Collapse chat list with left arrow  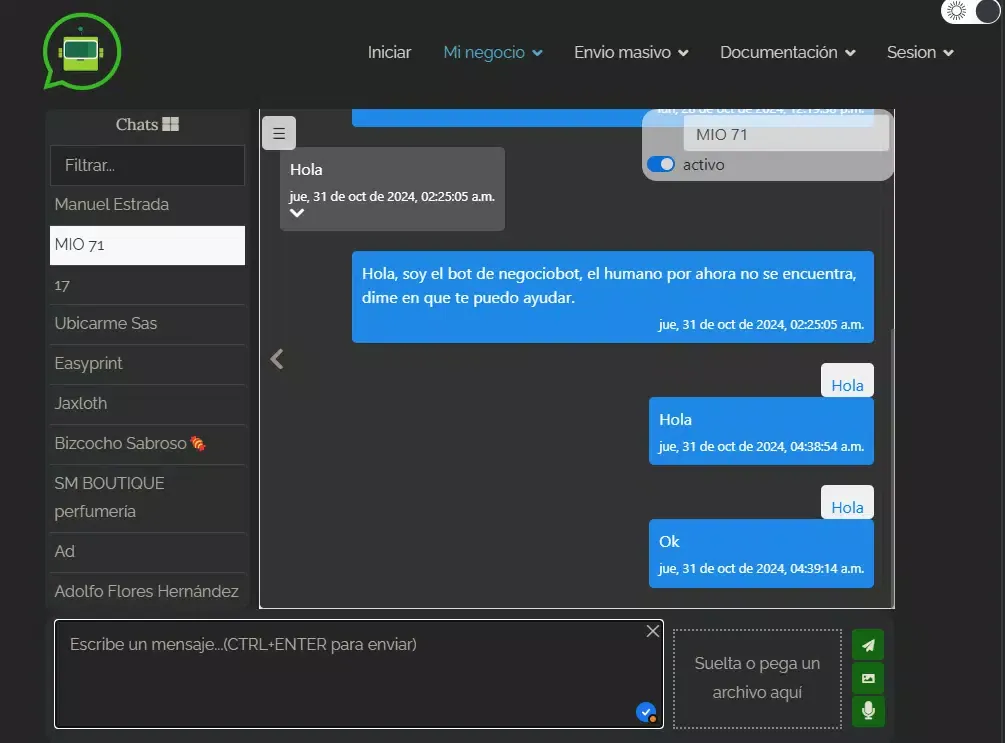coord(277,359)
